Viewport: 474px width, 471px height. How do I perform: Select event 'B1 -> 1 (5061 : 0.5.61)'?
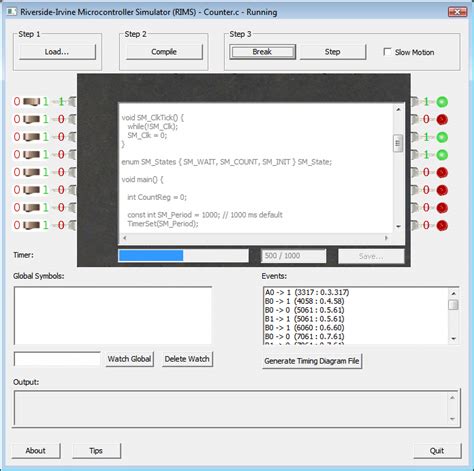[x=304, y=319]
